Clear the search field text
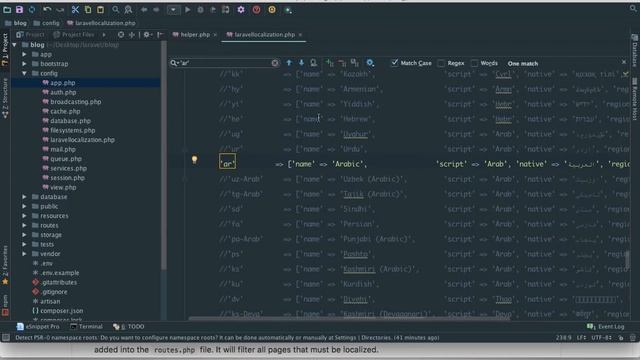Screen dimensions: 640x360 click(275, 63)
